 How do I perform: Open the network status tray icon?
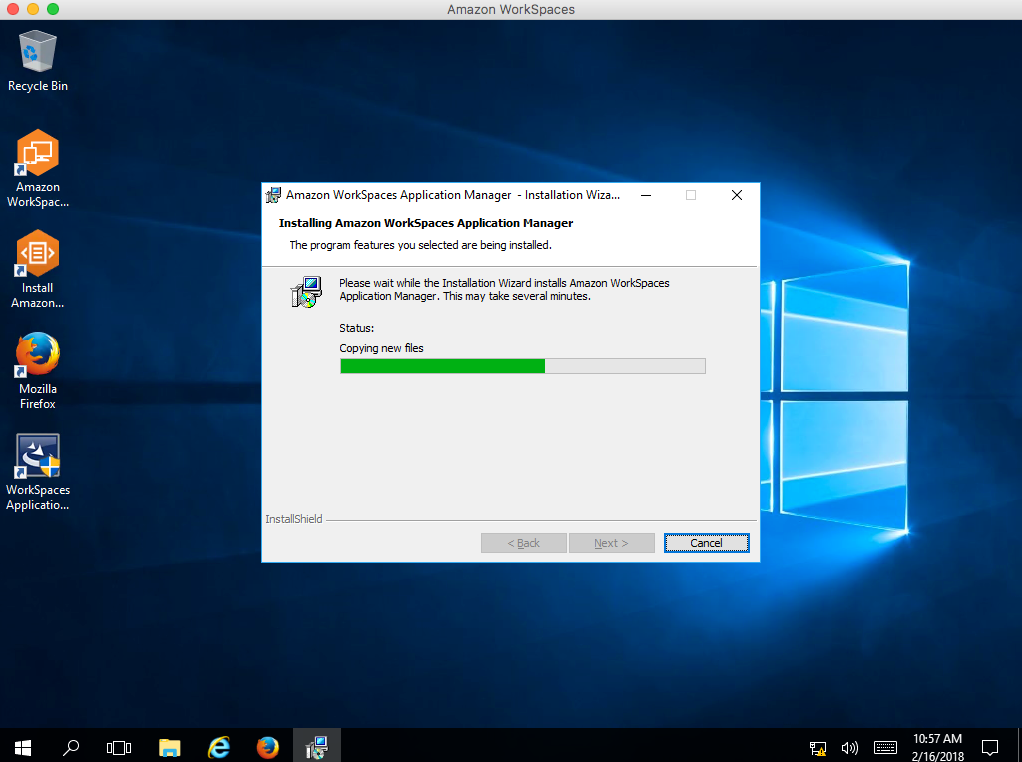coord(817,747)
